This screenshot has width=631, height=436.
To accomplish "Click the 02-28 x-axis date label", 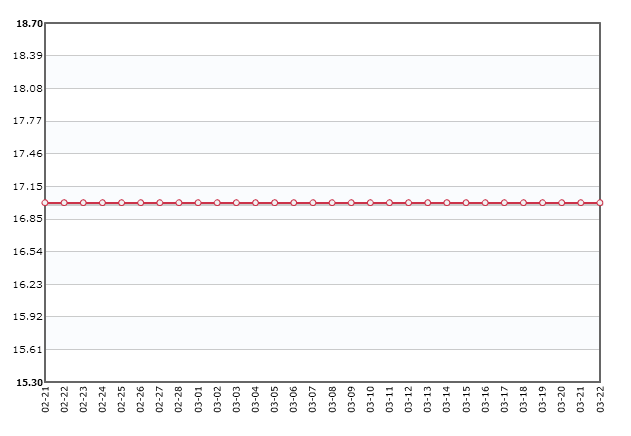I will pos(179,399).
